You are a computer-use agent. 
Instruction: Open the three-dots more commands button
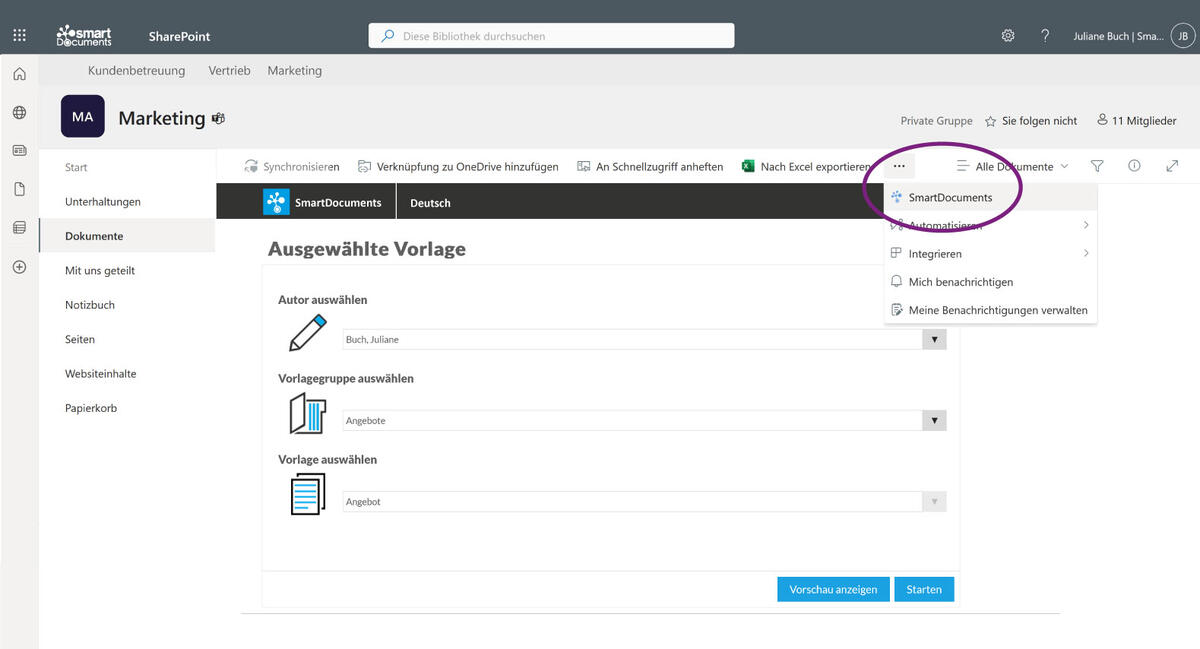click(x=899, y=166)
